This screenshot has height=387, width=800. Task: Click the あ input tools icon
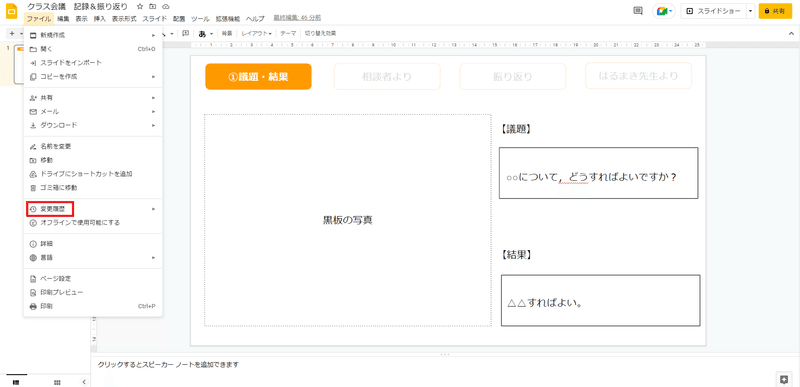point(202,34)
